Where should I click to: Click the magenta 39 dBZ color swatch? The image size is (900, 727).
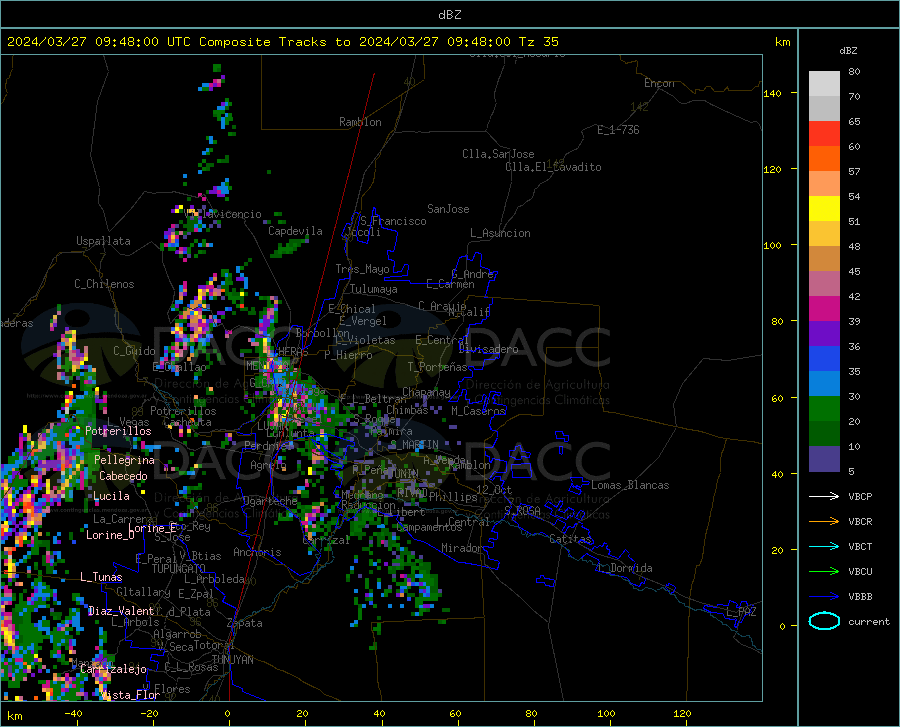click(x=824, y=309)
